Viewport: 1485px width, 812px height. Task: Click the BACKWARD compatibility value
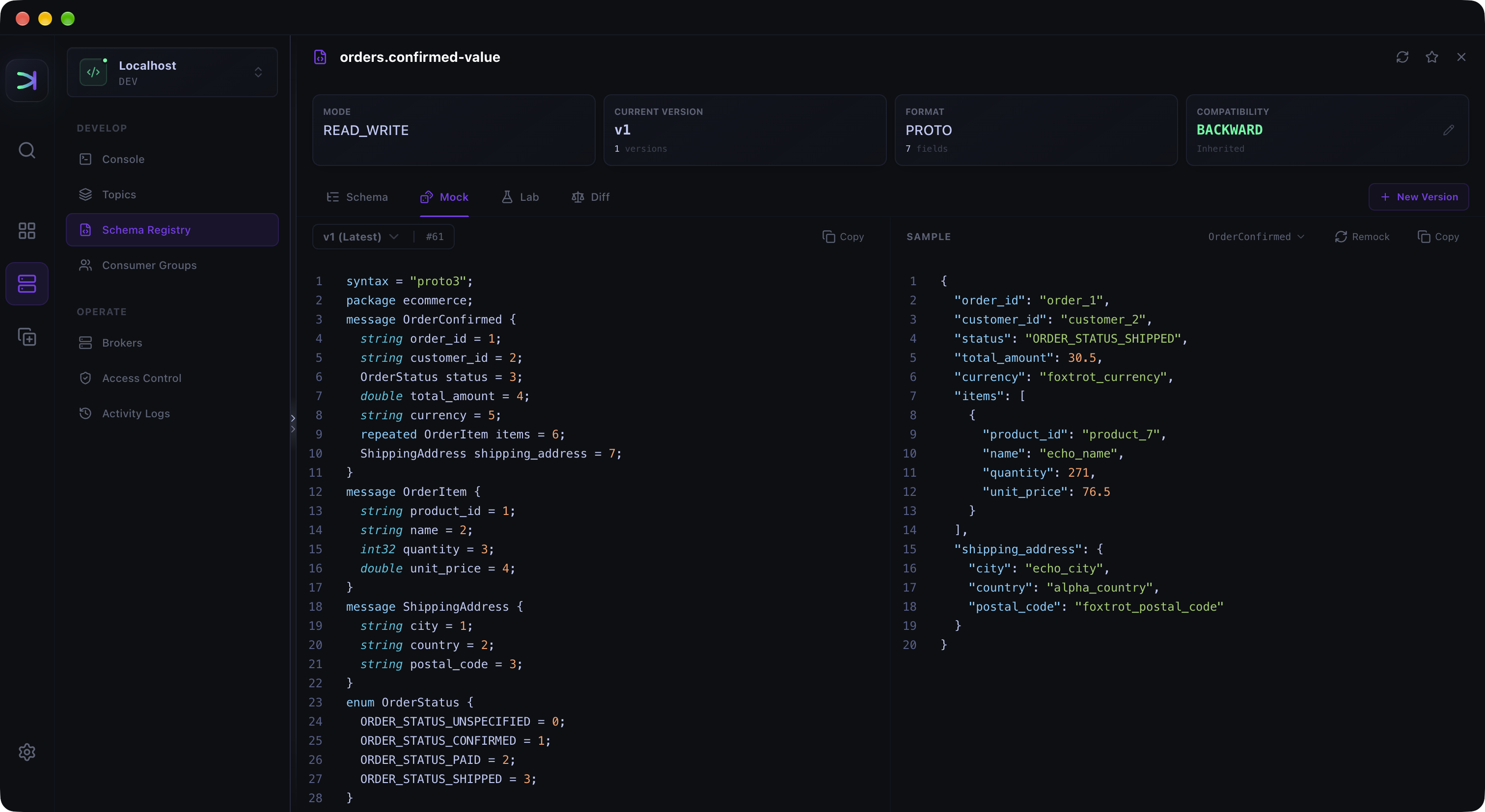point(1230,130)
